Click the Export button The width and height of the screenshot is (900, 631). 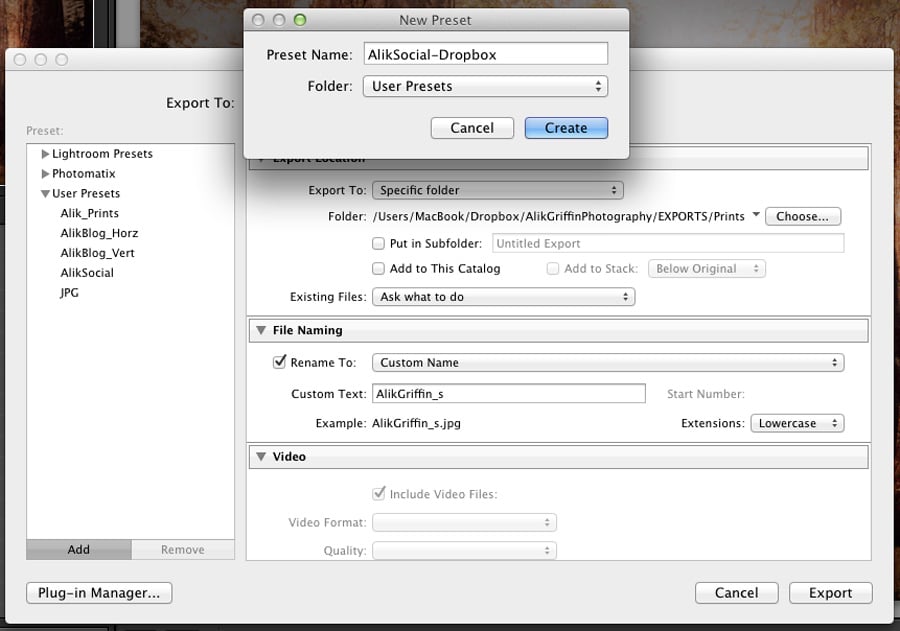pyautogui.click(x=830, y=592)
